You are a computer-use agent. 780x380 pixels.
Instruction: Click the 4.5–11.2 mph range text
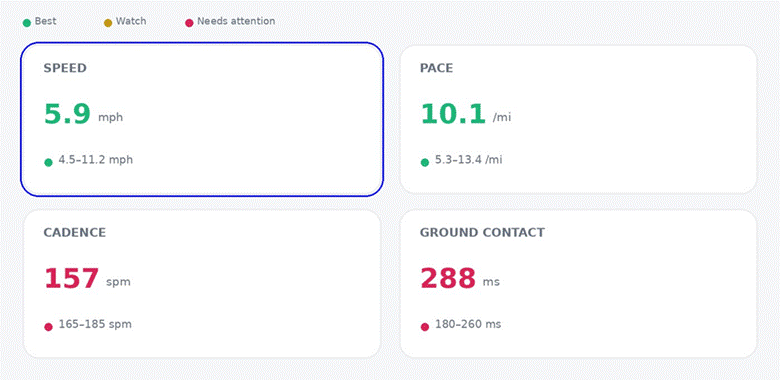[x=96, y=160]
